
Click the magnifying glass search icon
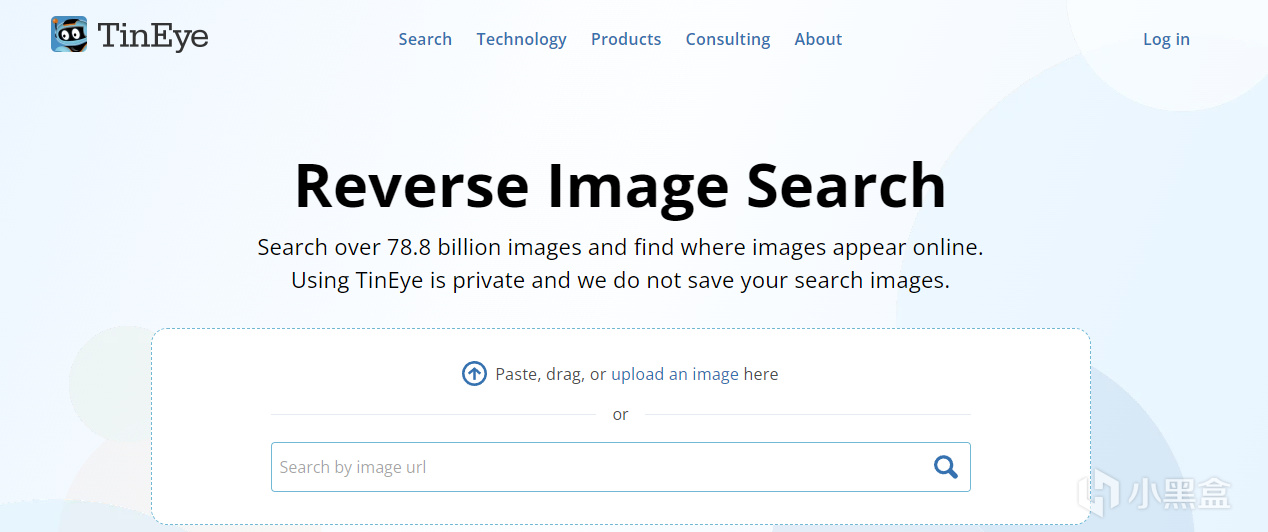coord(945,467)
